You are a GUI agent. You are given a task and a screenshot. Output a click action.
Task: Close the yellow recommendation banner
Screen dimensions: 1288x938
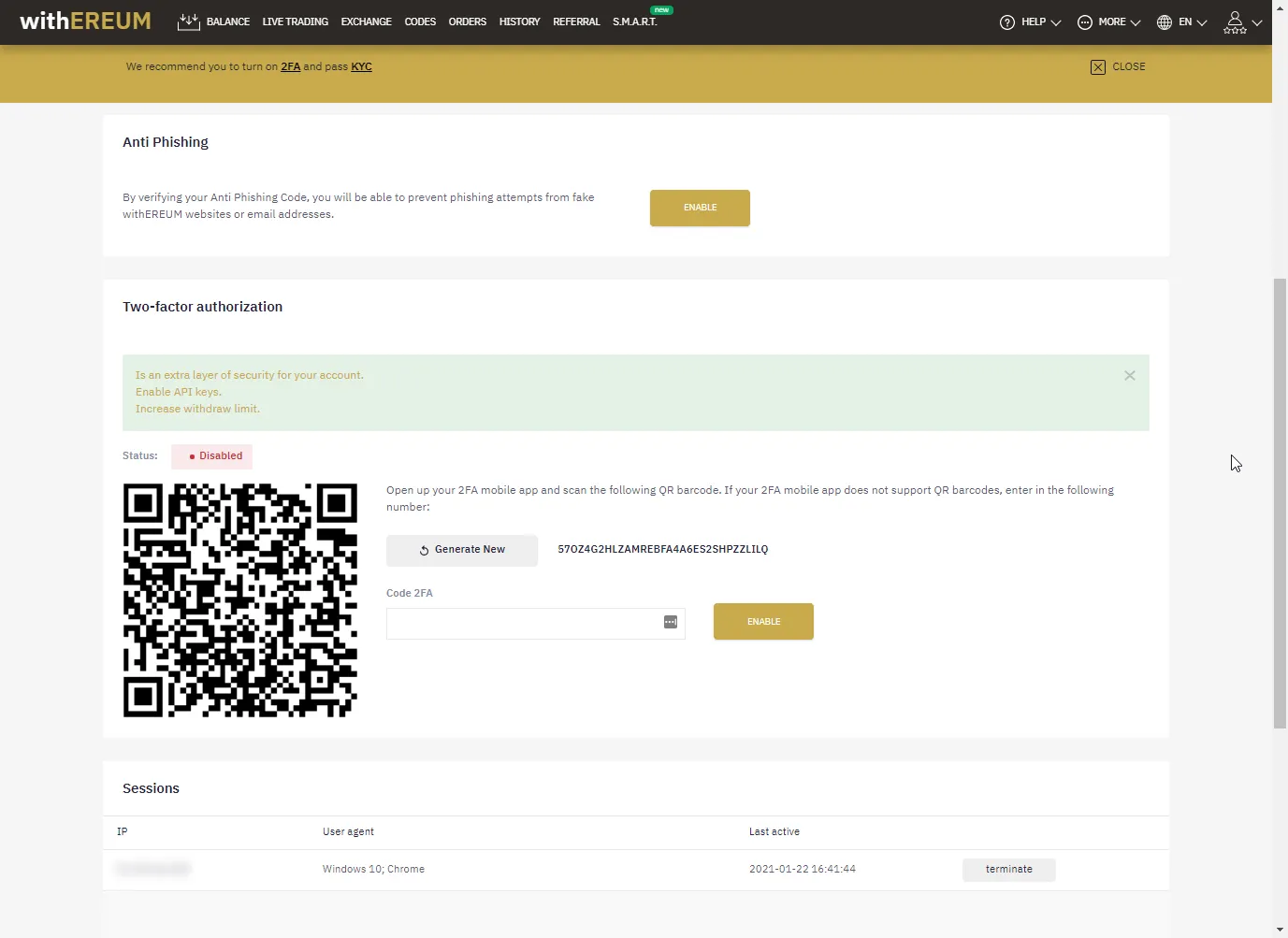(x=1118, y=66)
